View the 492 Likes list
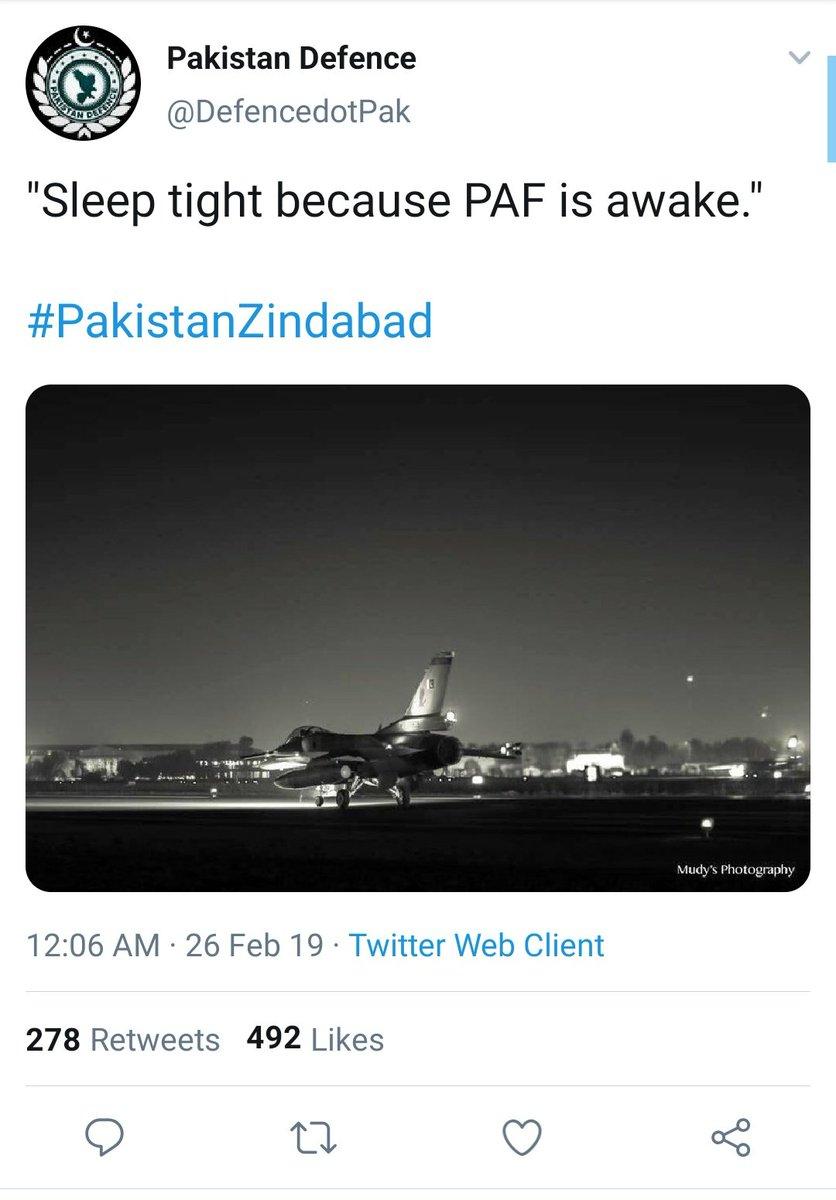 point(315,1039)
